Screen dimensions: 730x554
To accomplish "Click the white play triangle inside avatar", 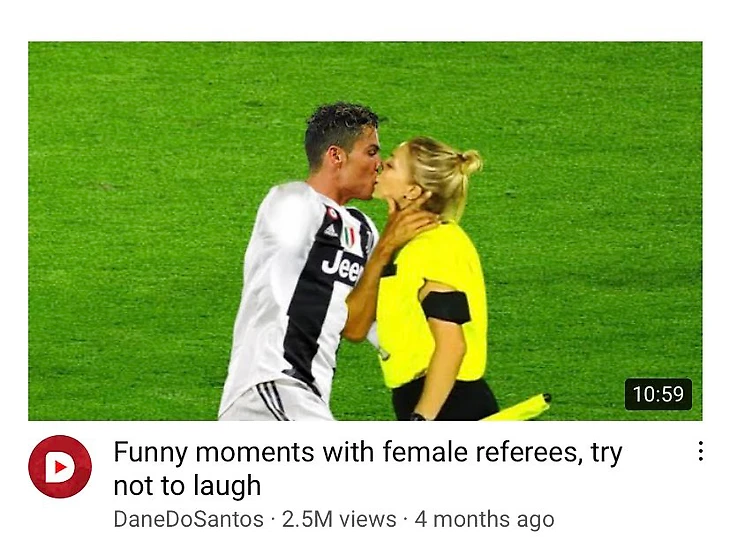I will (x=60, y=466).
